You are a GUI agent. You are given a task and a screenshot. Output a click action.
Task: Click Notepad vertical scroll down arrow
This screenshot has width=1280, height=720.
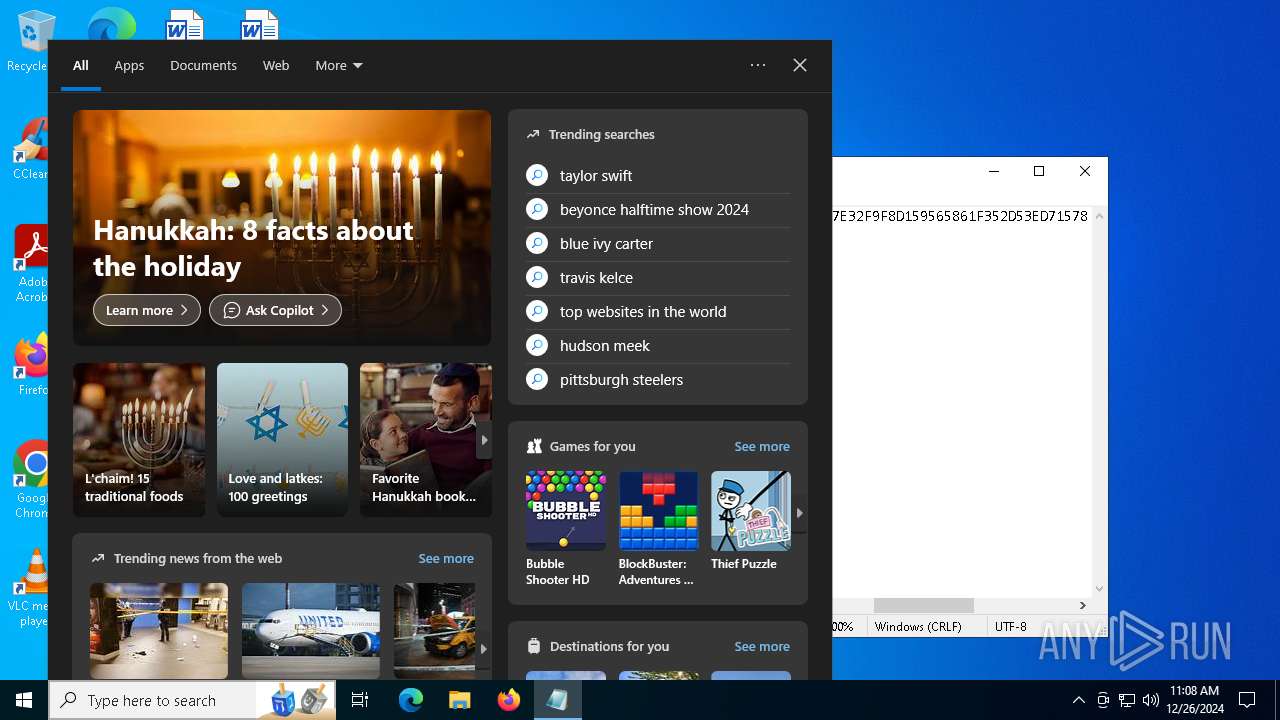coord(1099,589)
